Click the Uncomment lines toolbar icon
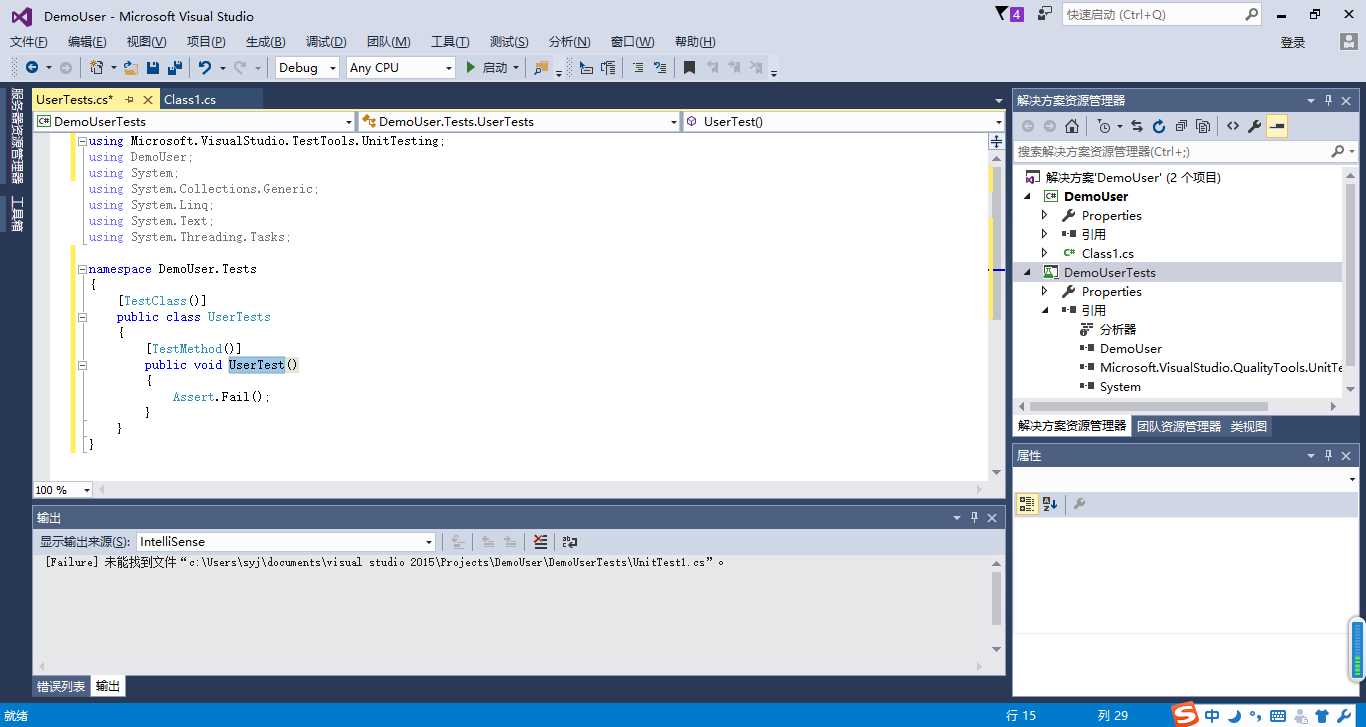This screenshot has height=727, width=1366. click(659, 67)
